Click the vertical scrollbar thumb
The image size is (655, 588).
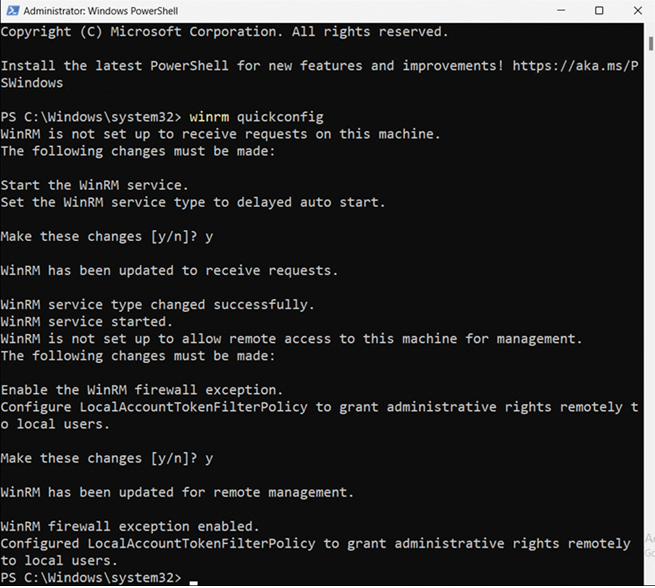(x=651, y=43)
